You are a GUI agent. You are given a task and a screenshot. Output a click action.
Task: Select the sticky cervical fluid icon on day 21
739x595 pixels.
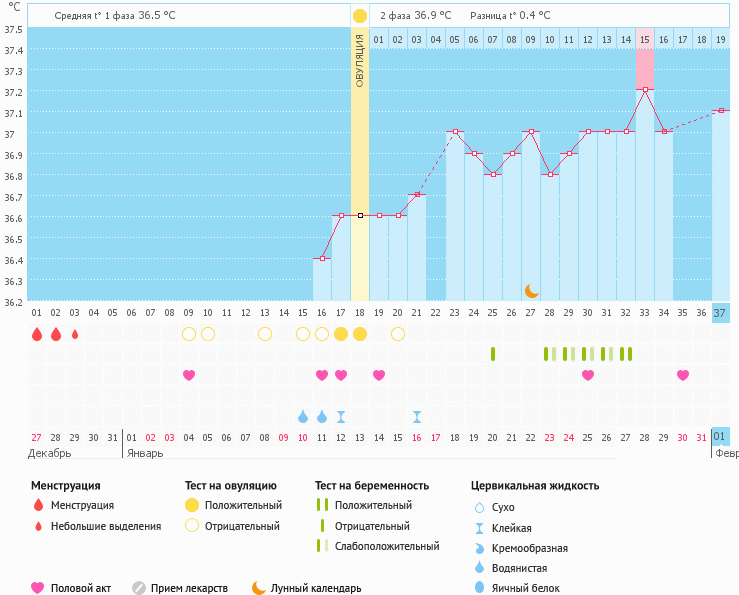click(x=417, y=416)
